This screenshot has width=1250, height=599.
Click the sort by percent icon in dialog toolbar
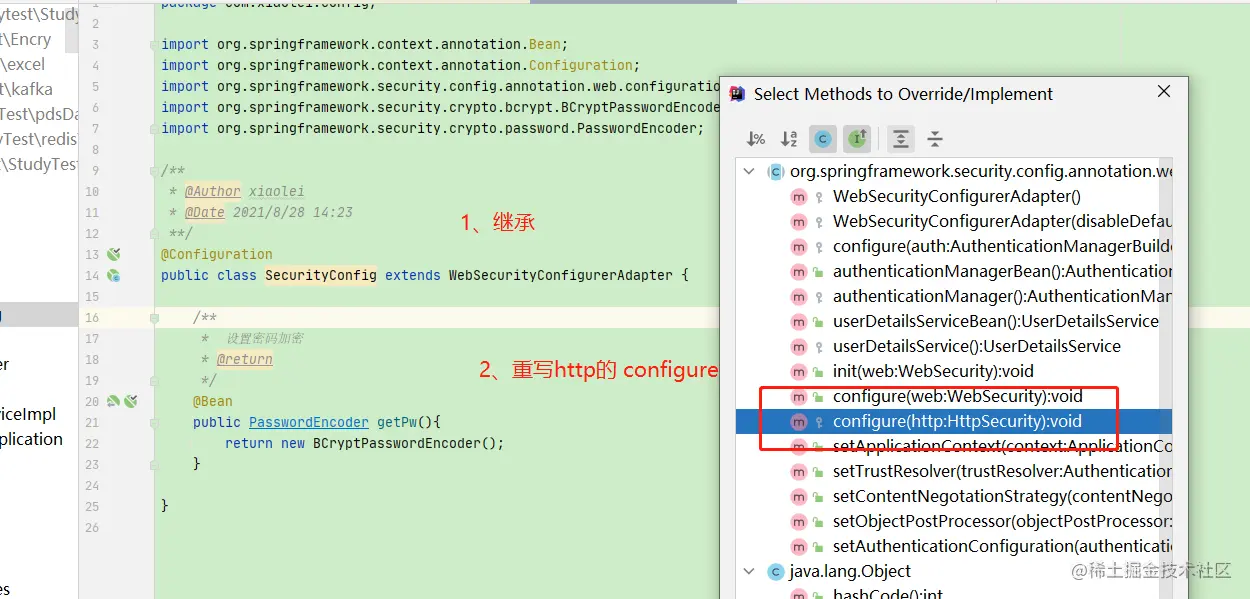(756, 139)
